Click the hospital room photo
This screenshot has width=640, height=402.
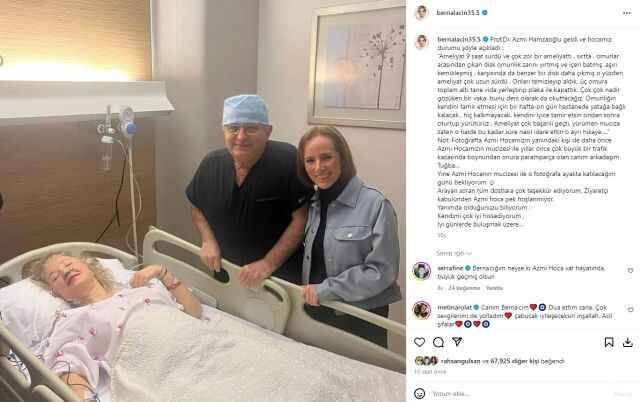click(x=203, y=201)
